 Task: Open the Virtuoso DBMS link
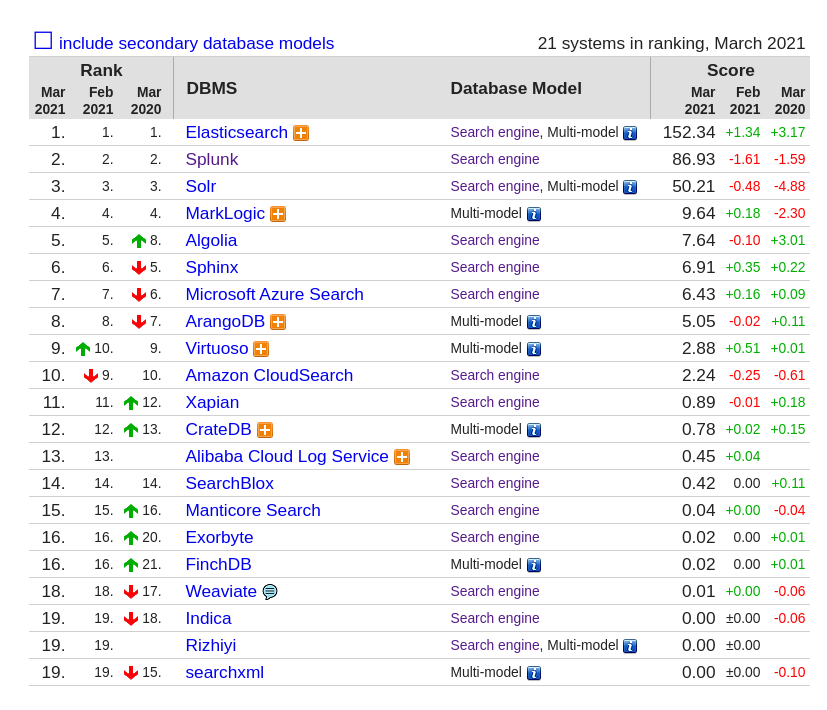coord(217,348)
